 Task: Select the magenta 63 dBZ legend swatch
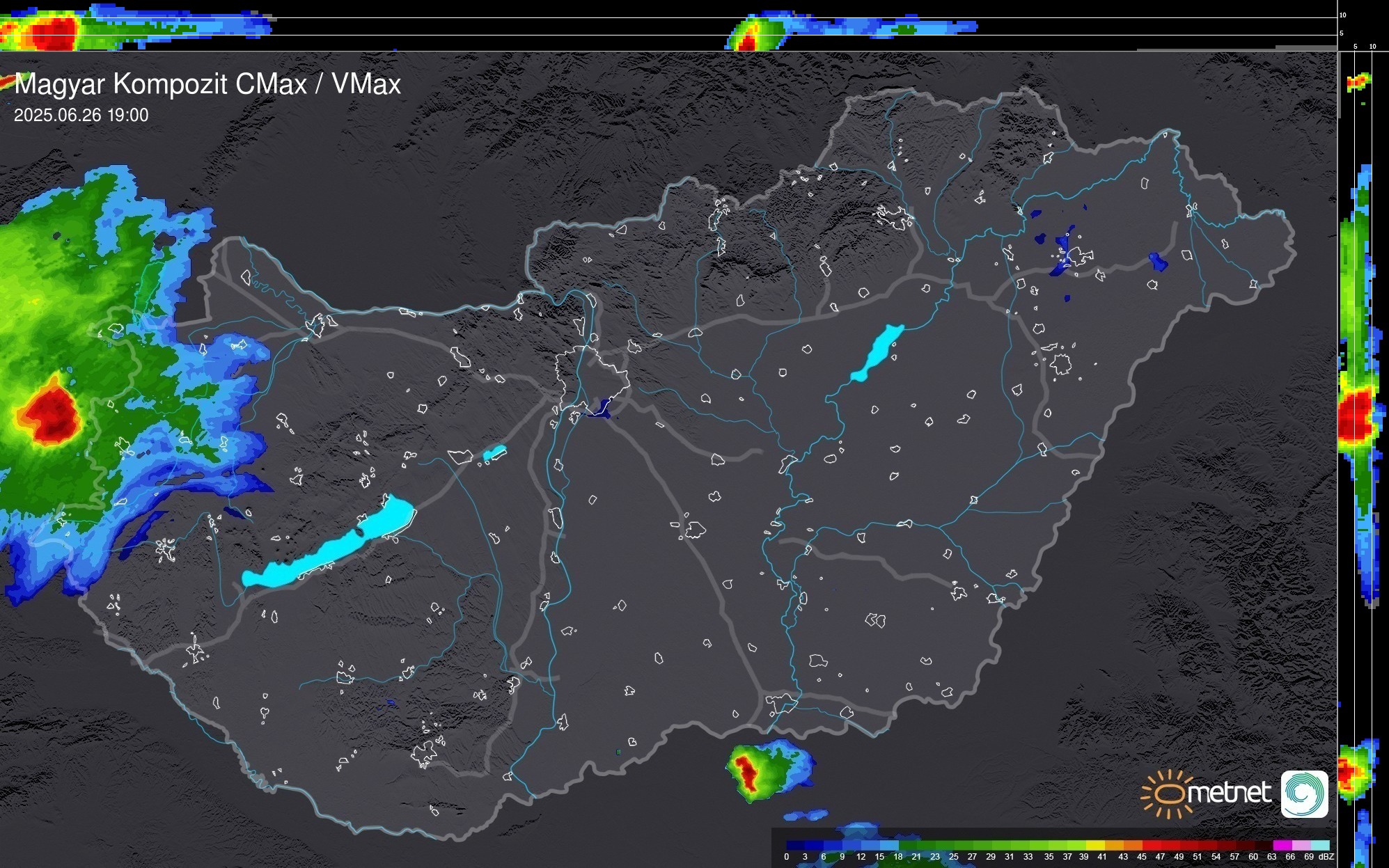click(x=1282, y=845)
